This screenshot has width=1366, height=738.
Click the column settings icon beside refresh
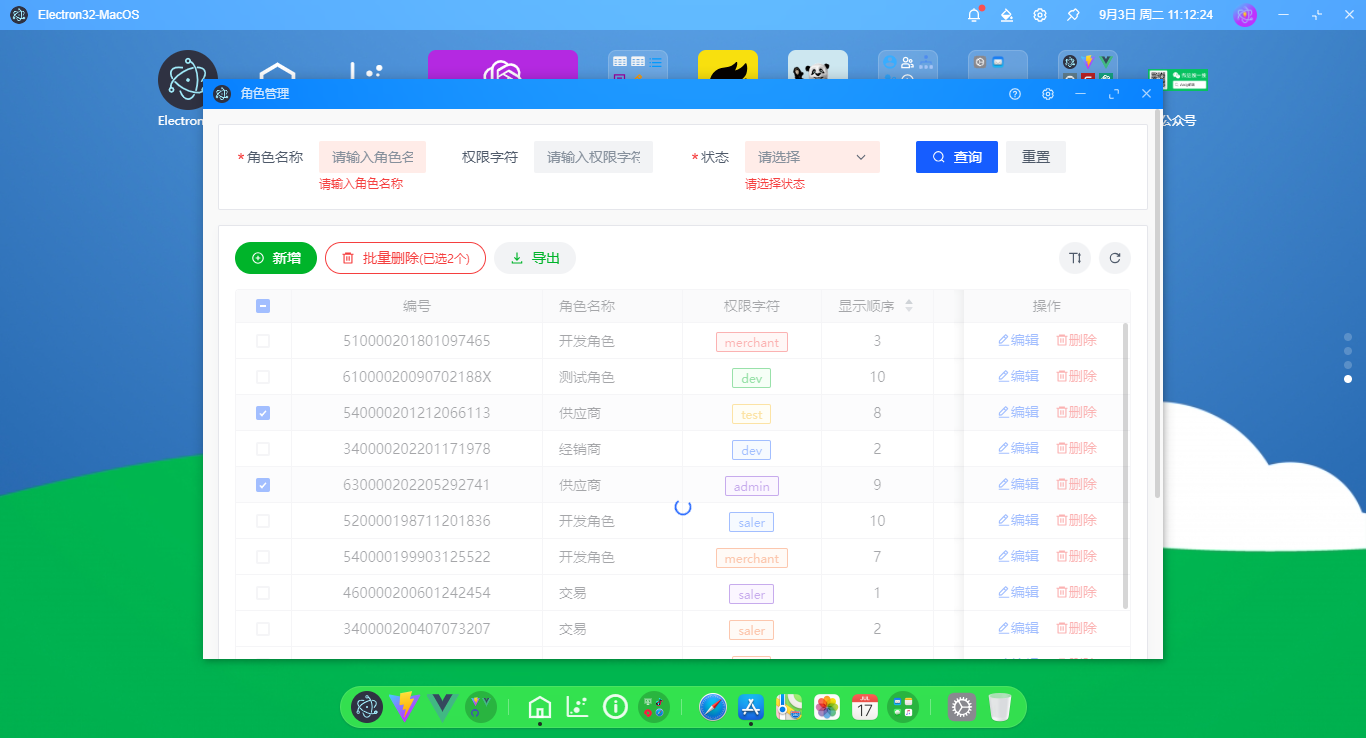coord(1075,258)
